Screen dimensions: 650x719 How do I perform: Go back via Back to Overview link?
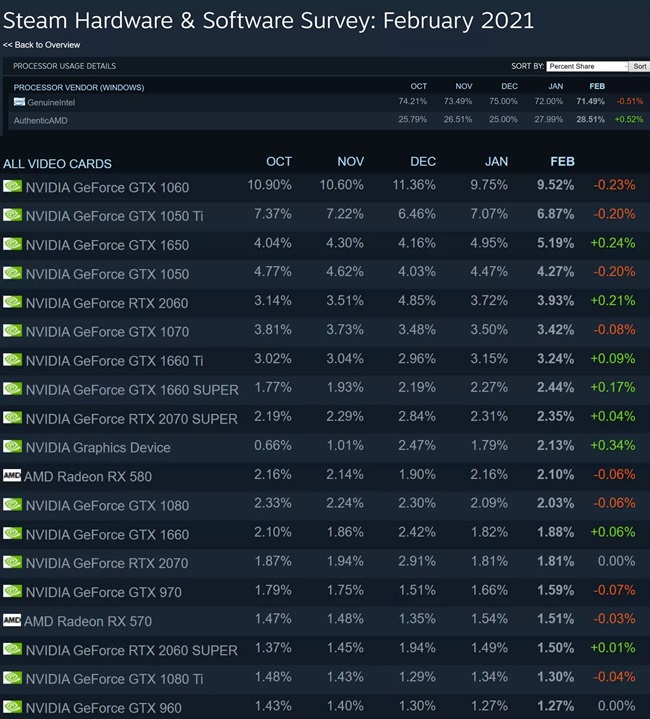[x=41, y=45]
